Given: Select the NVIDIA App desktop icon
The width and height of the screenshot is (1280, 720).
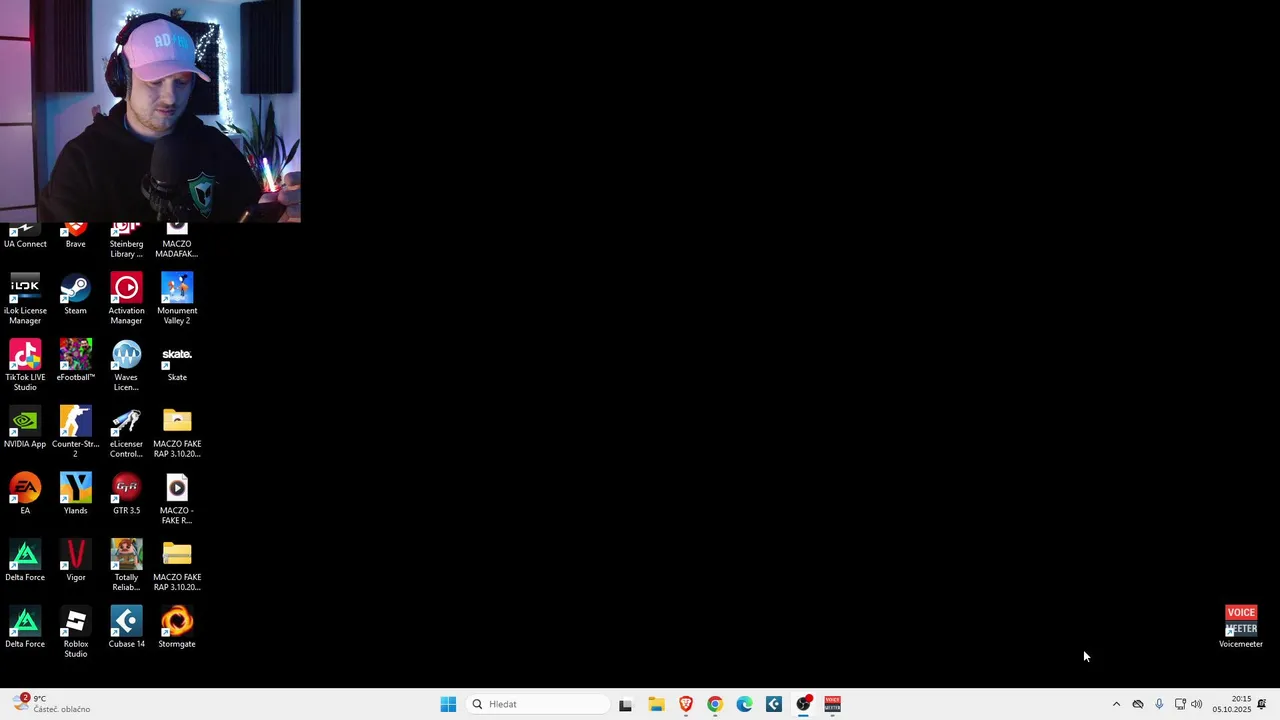Looking at the screenshot, I should tap(25, 427).
